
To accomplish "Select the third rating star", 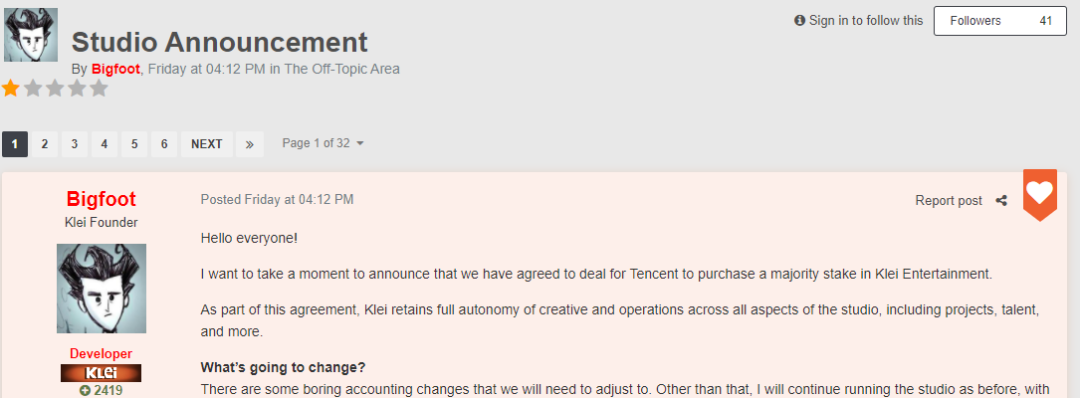I will coord(55,88).
